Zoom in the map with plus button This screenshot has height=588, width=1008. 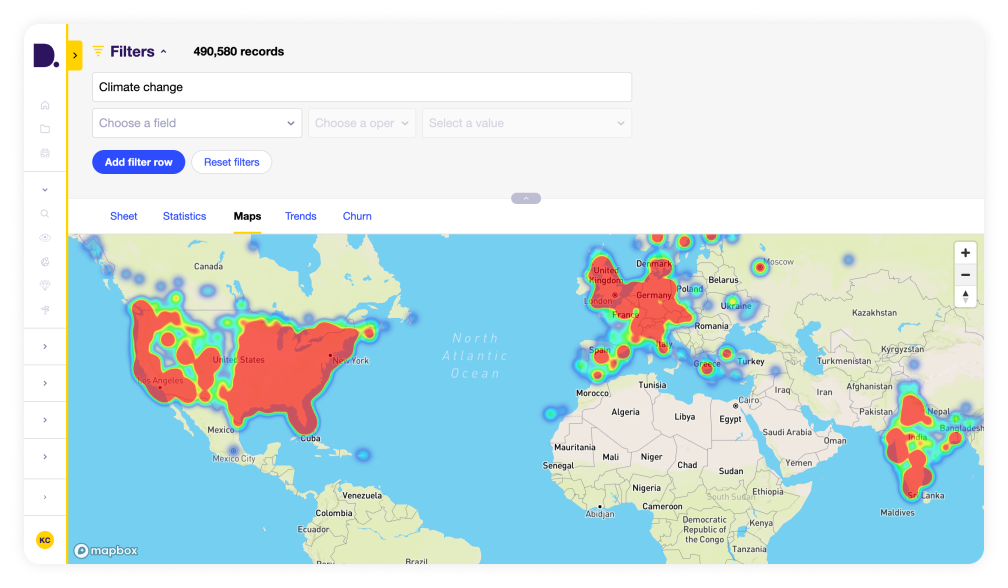pos(965,253)
